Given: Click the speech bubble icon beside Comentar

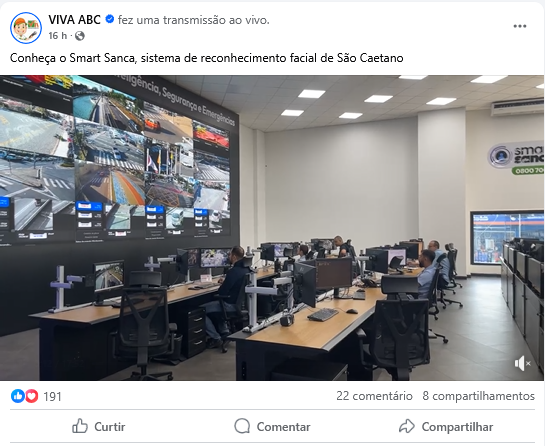Looking at the screenshot, I should click(242, 426).
